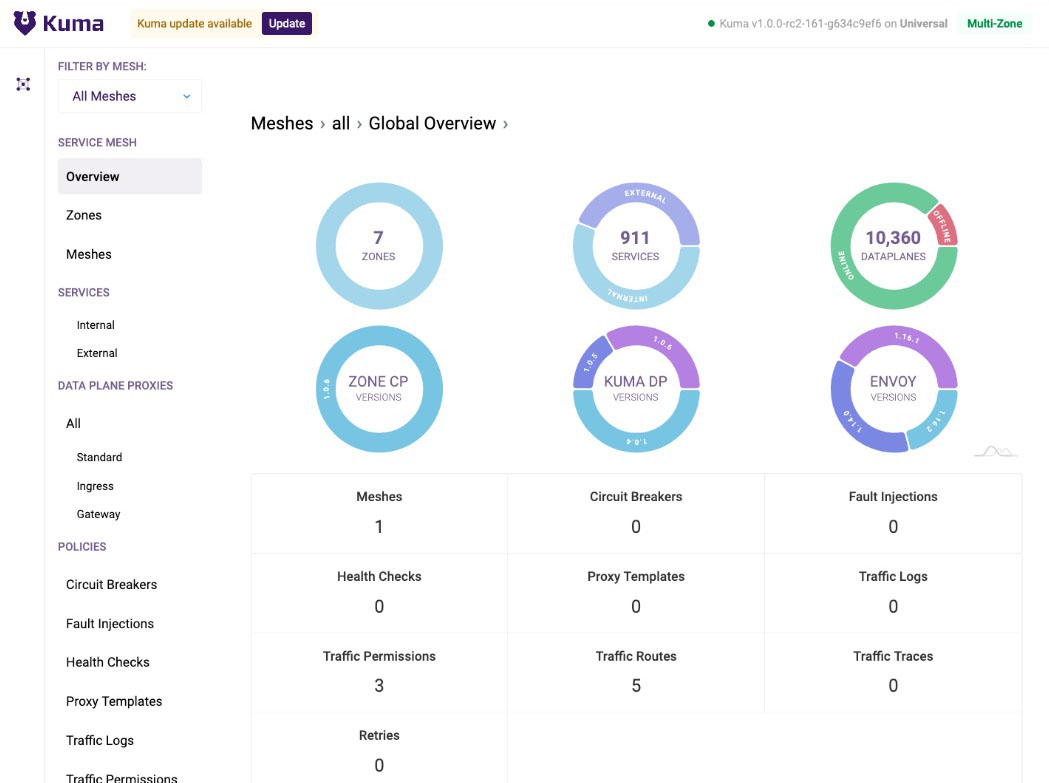
Task: Click the Services donut chart
Action: pyautogui.click(x=636, y=246)
